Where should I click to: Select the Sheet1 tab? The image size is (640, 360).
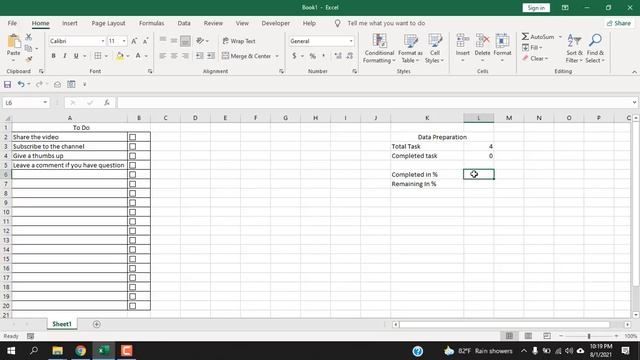pos(62,324)
